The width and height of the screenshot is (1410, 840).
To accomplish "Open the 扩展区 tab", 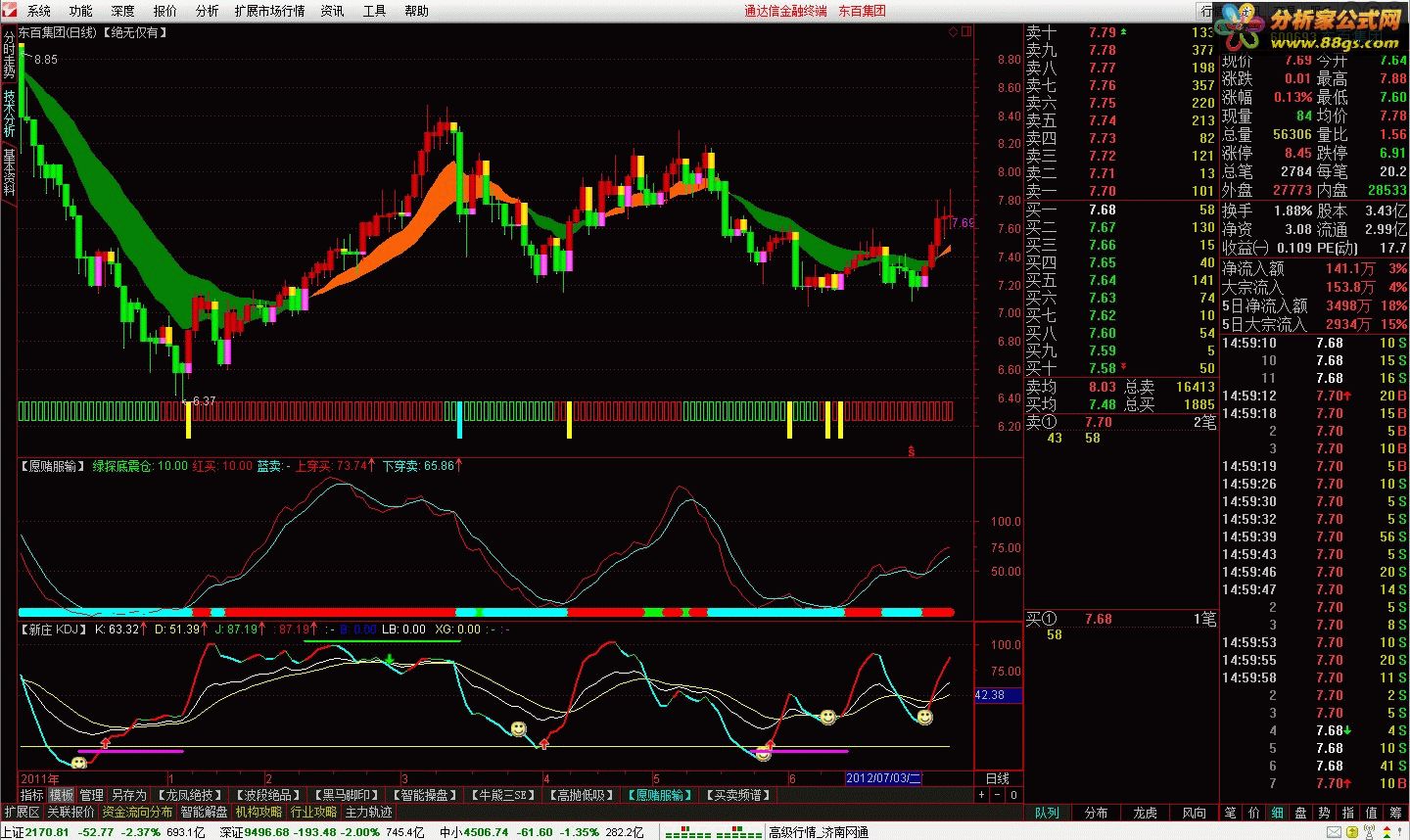I will [22, 812].
